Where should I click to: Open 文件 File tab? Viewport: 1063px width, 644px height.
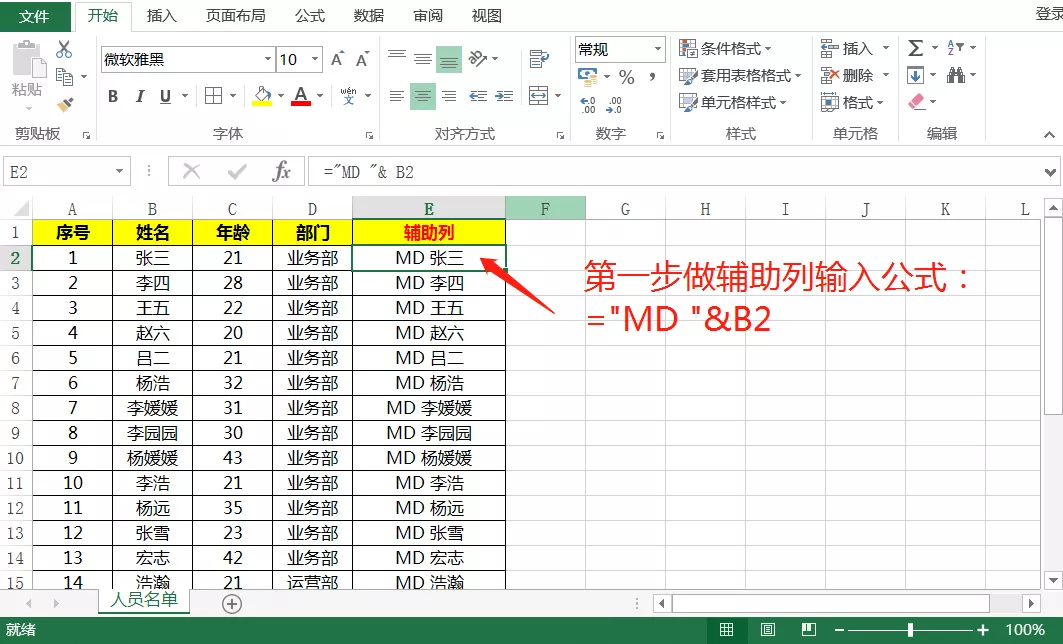(35, 16)
